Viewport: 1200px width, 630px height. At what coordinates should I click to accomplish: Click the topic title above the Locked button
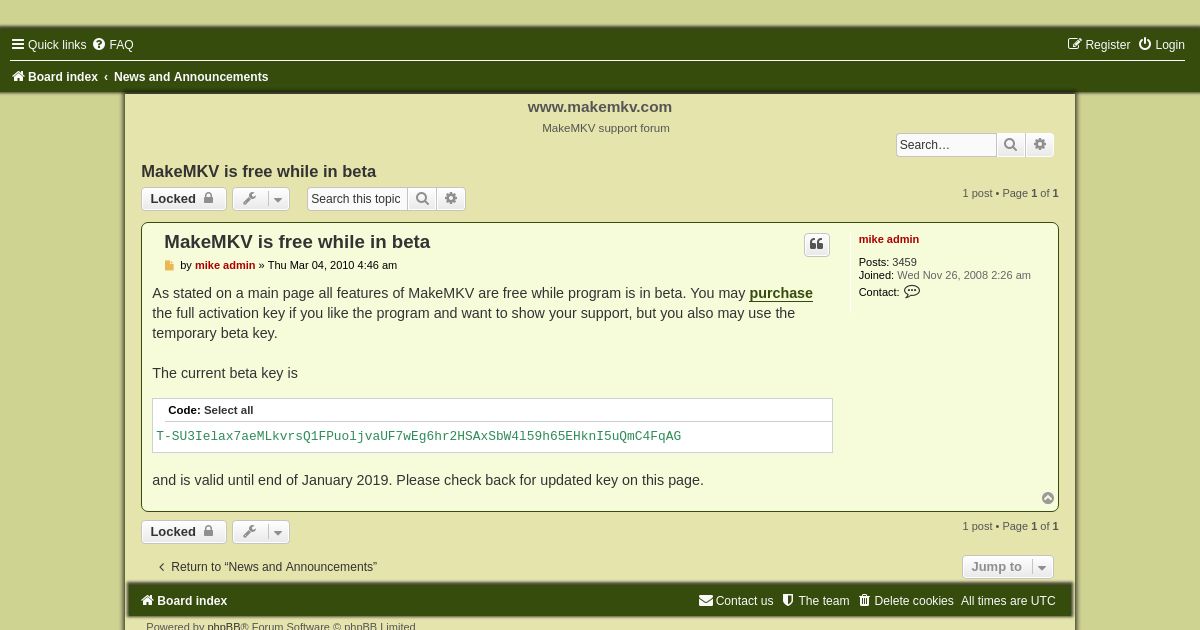tap(258, 171)
